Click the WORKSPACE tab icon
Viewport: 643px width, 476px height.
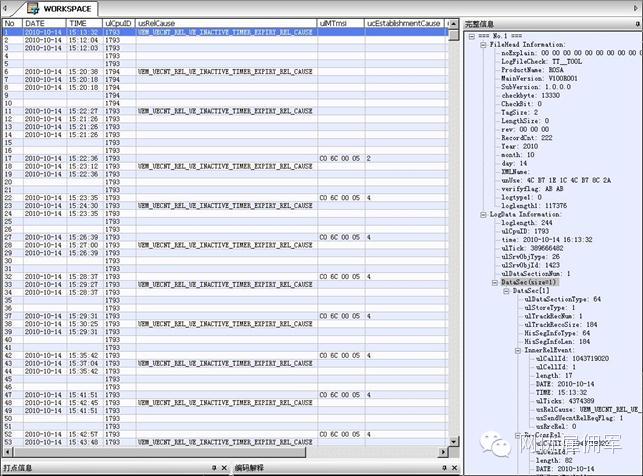[33, 8]
